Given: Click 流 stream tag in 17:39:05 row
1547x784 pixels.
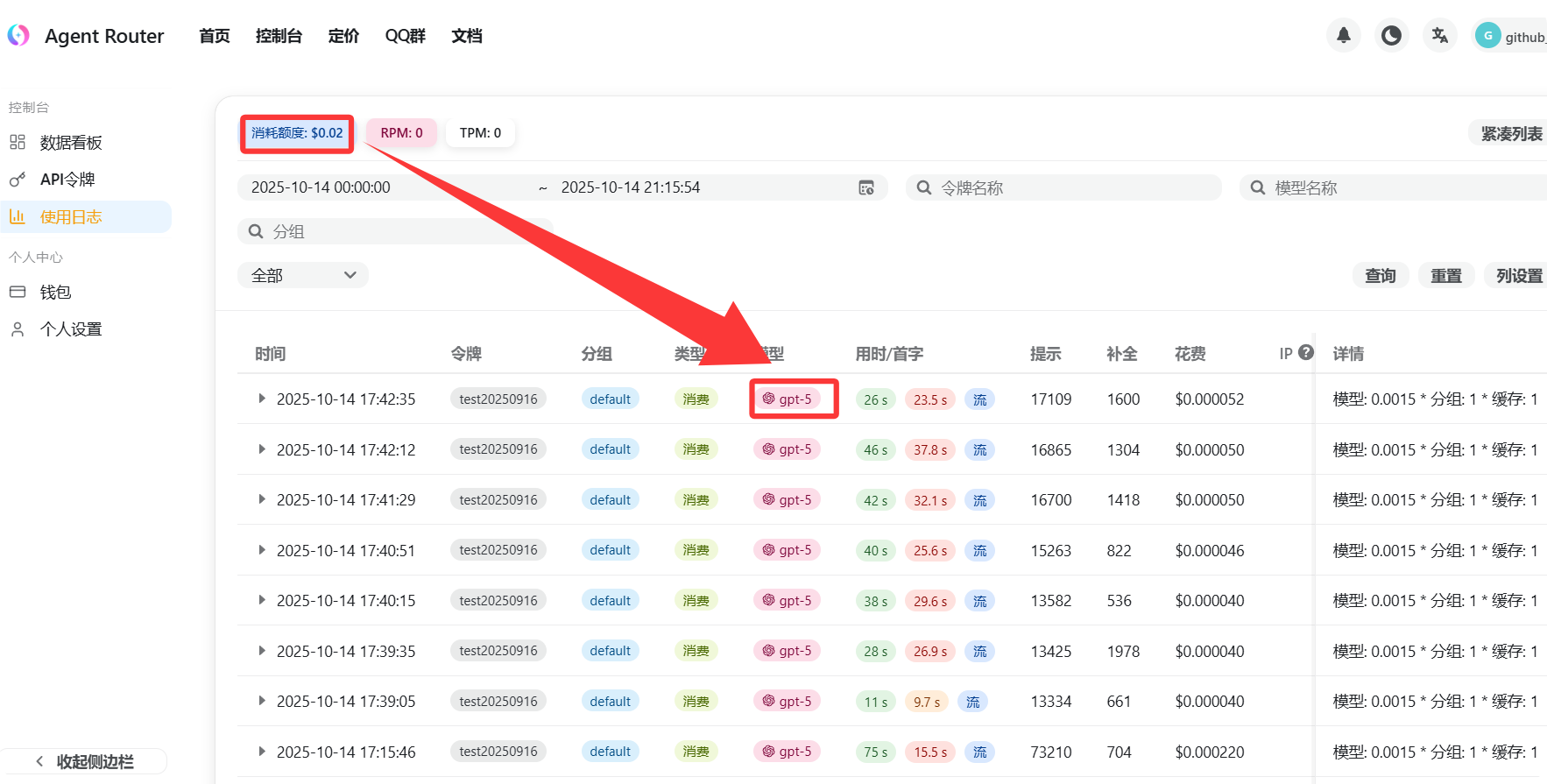Looking at the screenshot, I should click(972, 702).
